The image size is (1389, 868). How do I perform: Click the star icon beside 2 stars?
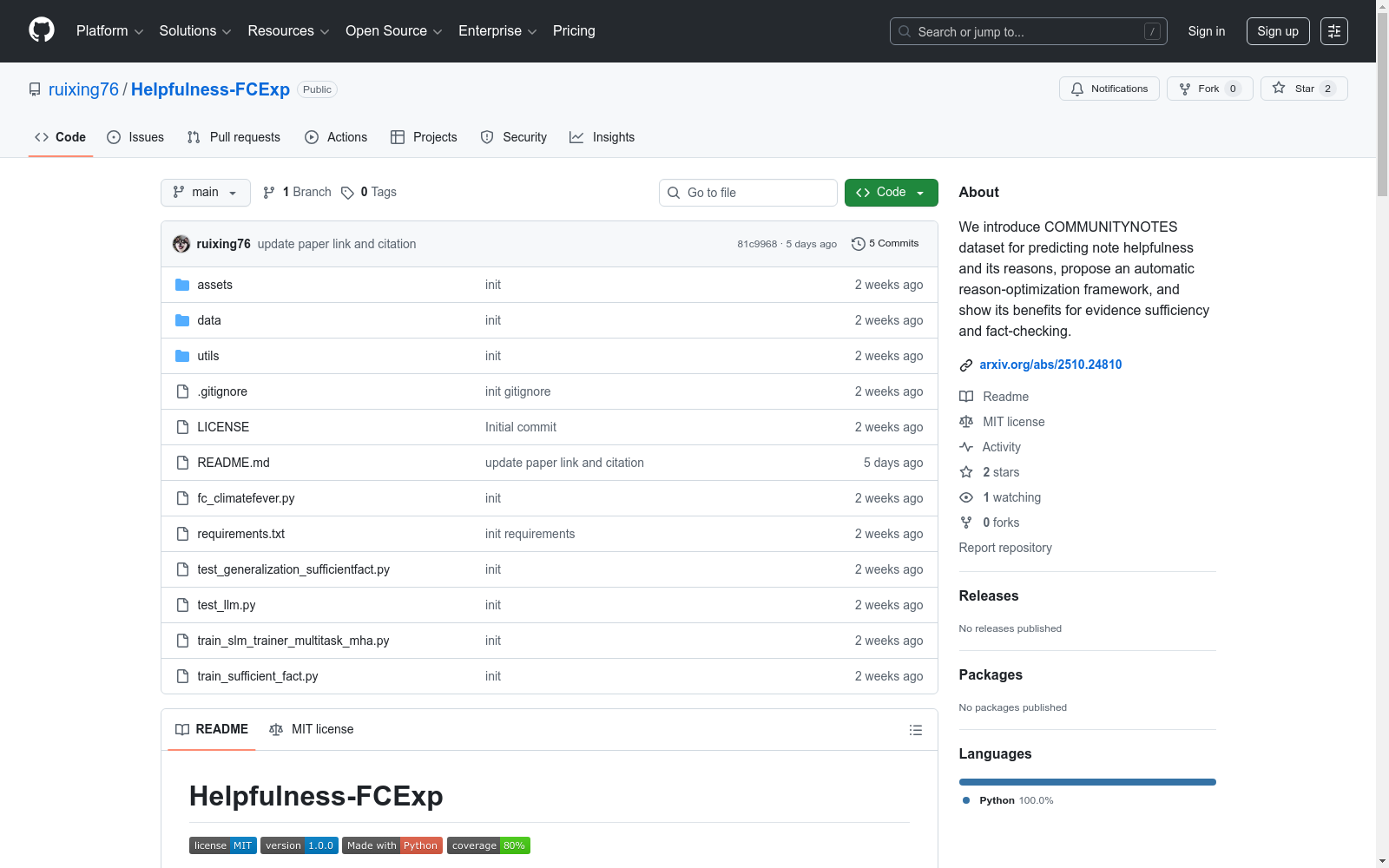(966, 472)
